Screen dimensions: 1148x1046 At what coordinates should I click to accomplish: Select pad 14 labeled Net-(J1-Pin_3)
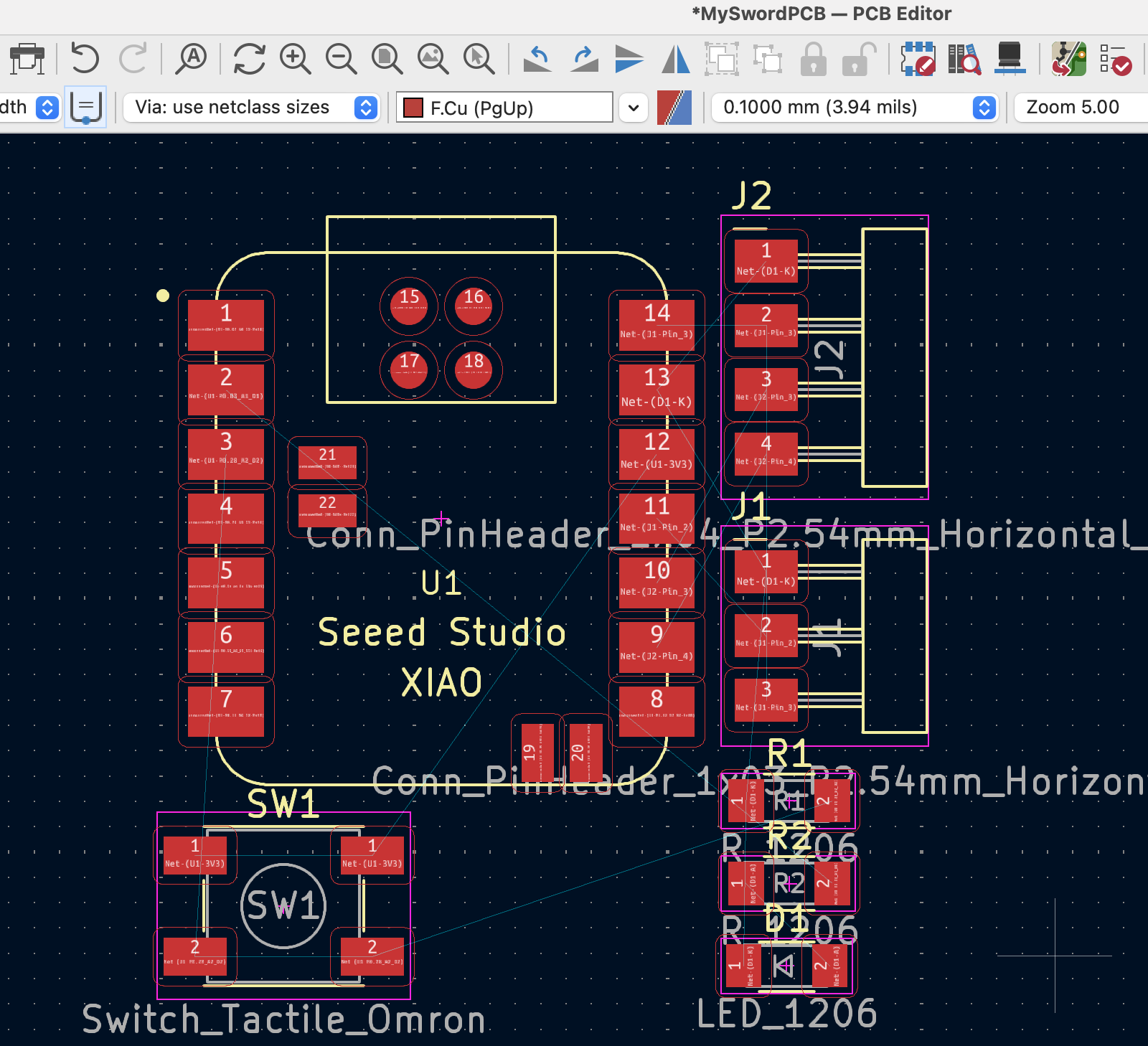pos(657,324)
